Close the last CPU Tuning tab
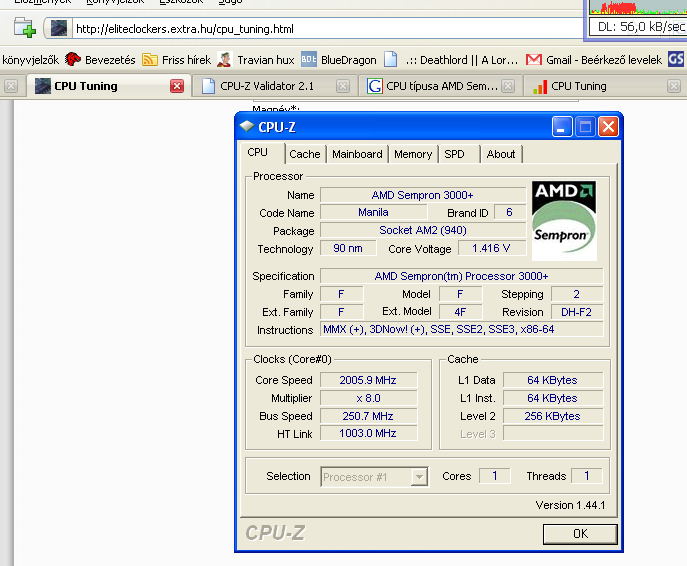This screenshot has height=566, width=687. 674,86
